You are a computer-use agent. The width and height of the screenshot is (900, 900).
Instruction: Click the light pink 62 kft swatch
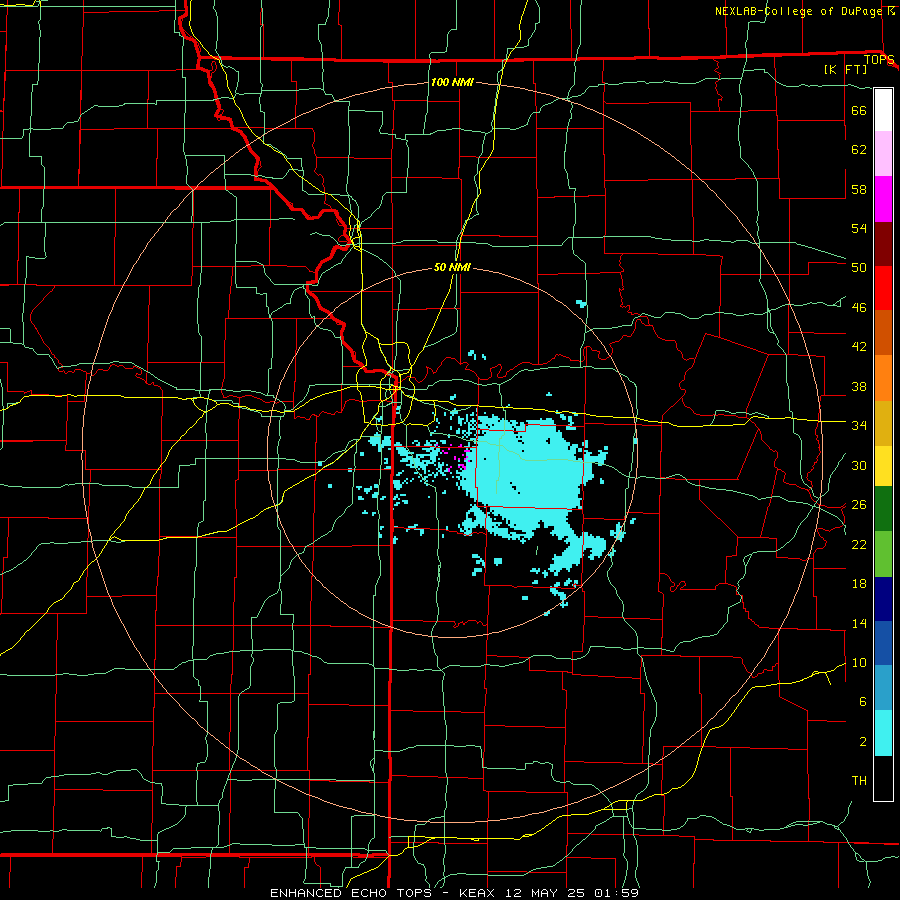point(883,154)
